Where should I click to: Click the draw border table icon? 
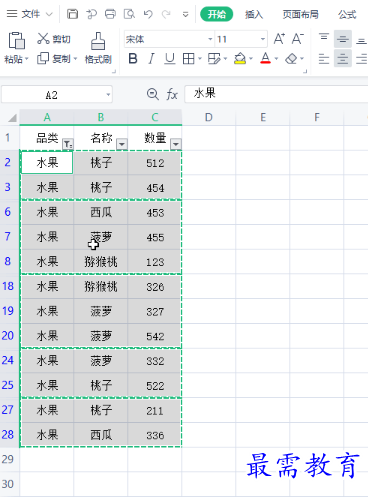[214, 59]
